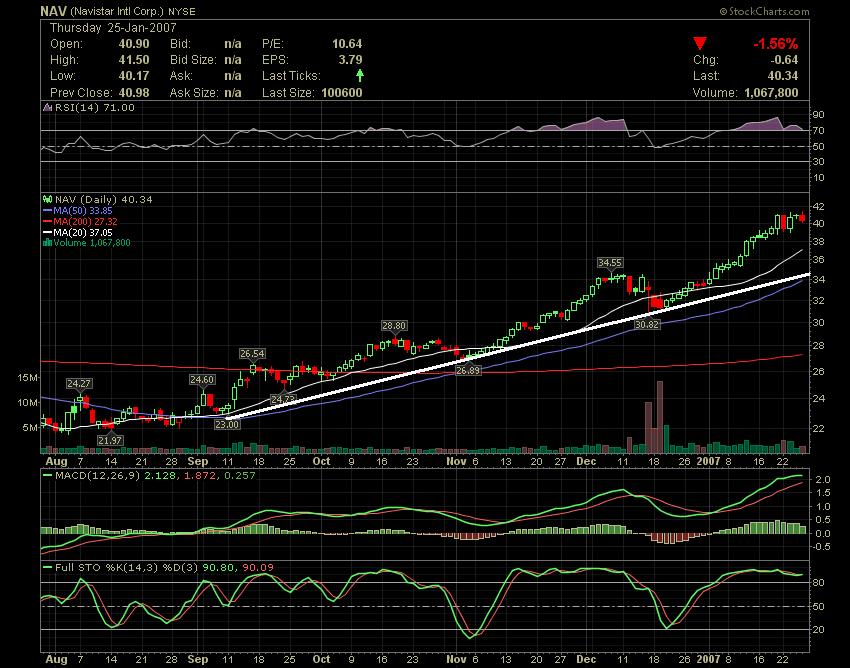850x668 pixels.
Task: Click the white MA(20) legend line
Action: tap(48, 233)
